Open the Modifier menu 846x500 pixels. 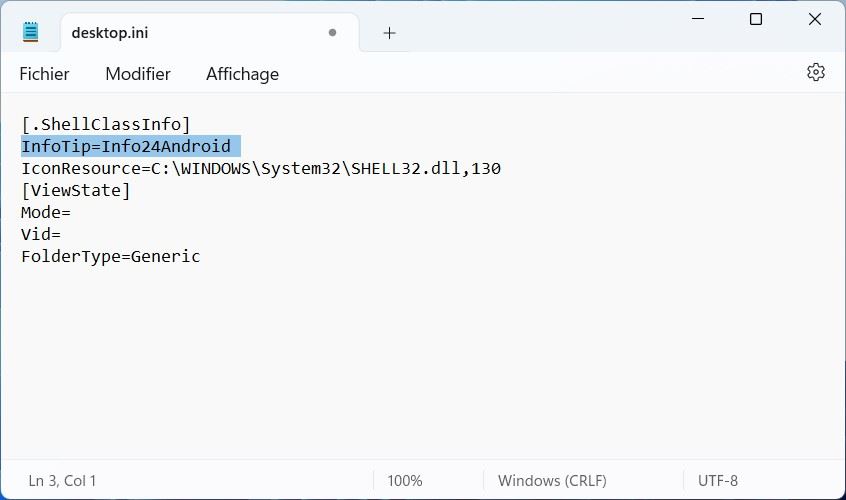point(138,74)
